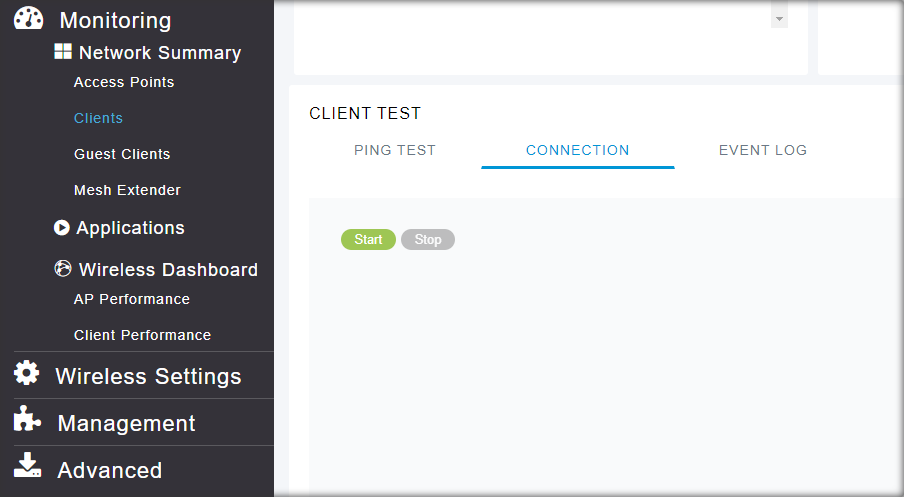The height and width of the screenshot is (497, 904).
Task: Click the Applications play-circle icon
Action: [62, 228]
